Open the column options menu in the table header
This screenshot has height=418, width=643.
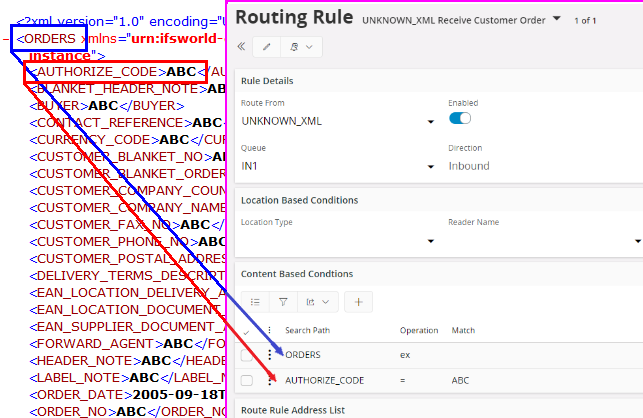point(269,330)
